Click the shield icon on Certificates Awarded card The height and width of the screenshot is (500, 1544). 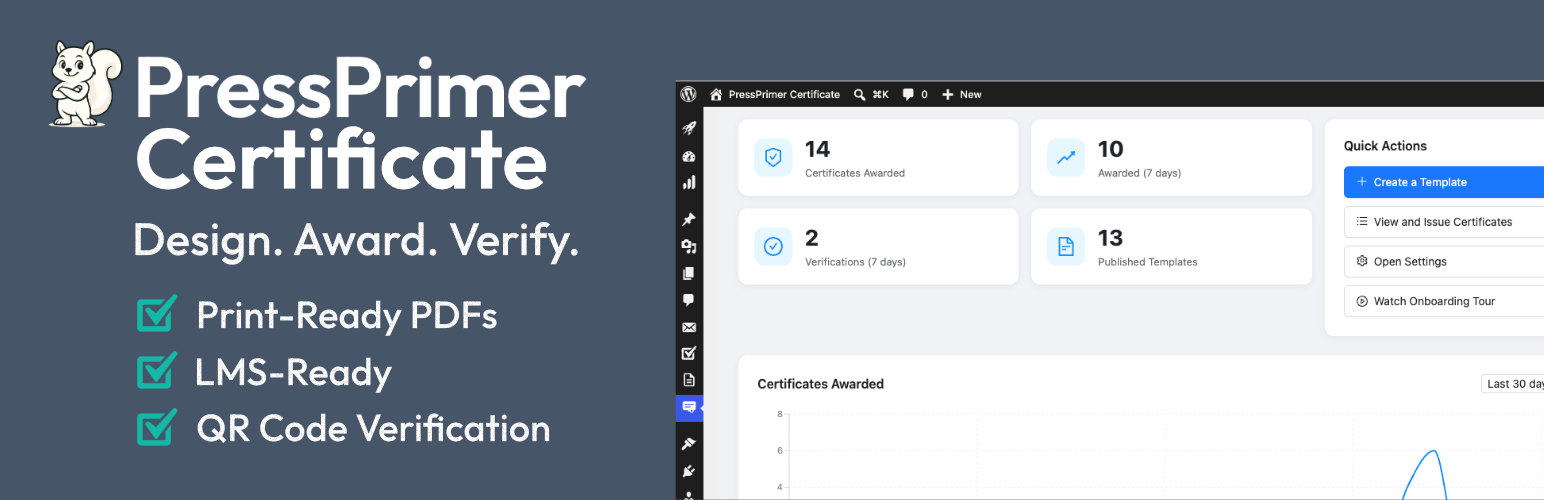click(x=773, y=157)
